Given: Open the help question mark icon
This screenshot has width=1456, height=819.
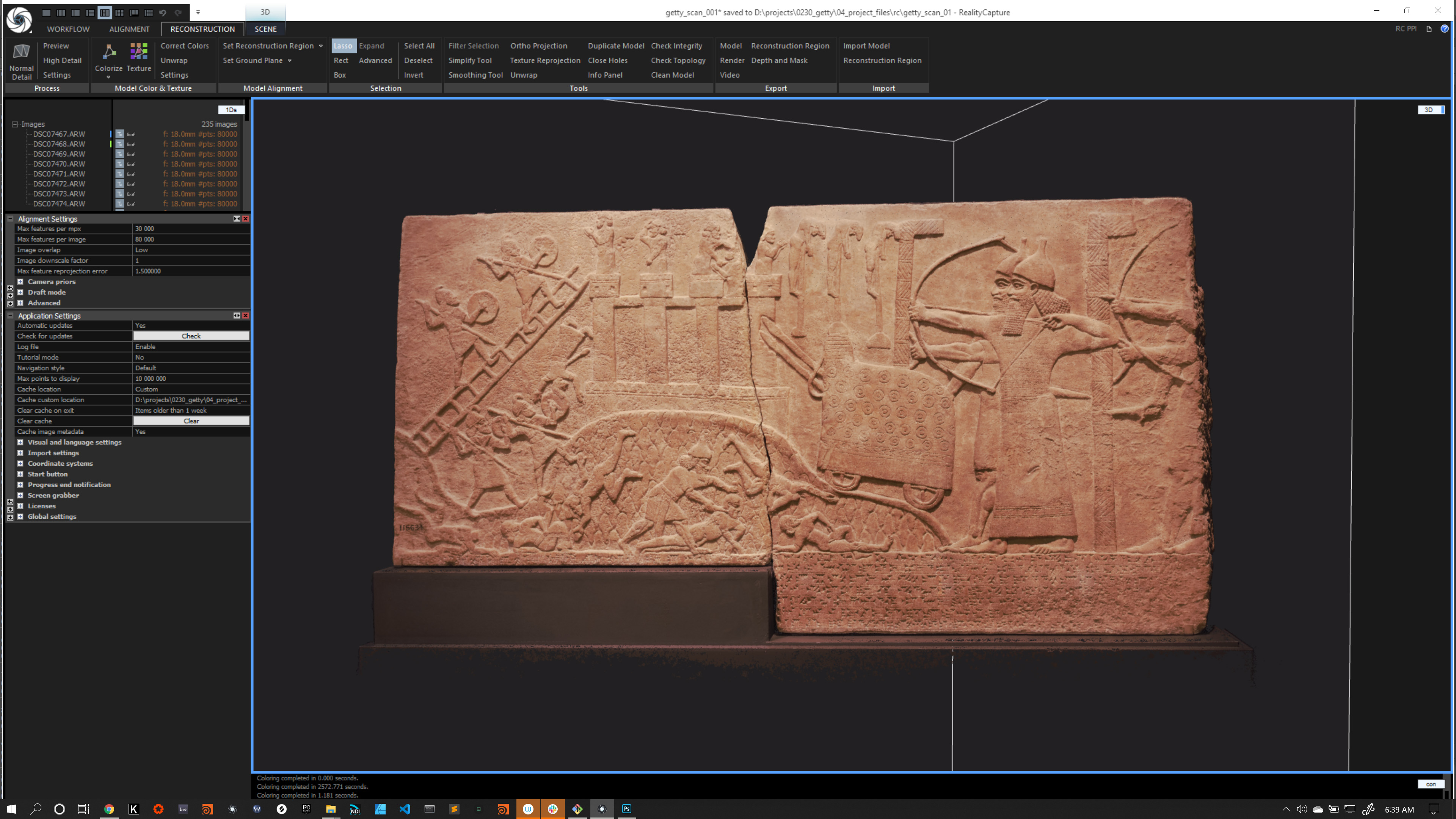Looking at the screenshot, I should click(1444, 29).
